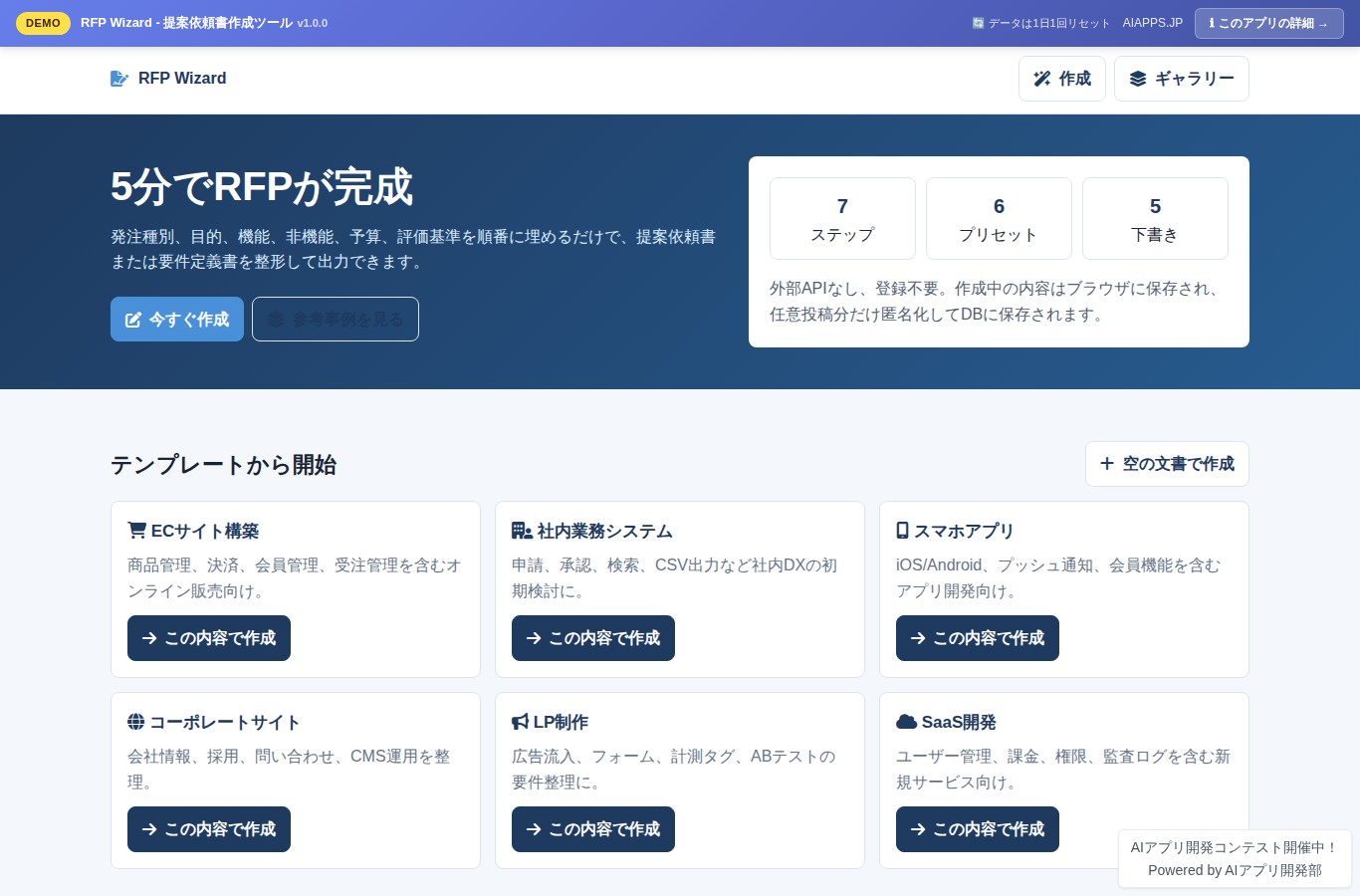Create with the コーポレートサイト template
This screenshot has height=896, width=1360.
(x=209, y=829)
